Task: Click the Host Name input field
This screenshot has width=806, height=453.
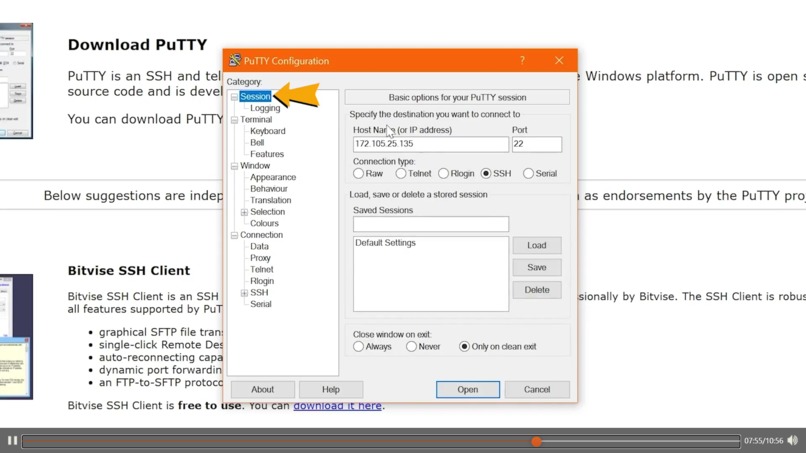Action: point(431,144)
